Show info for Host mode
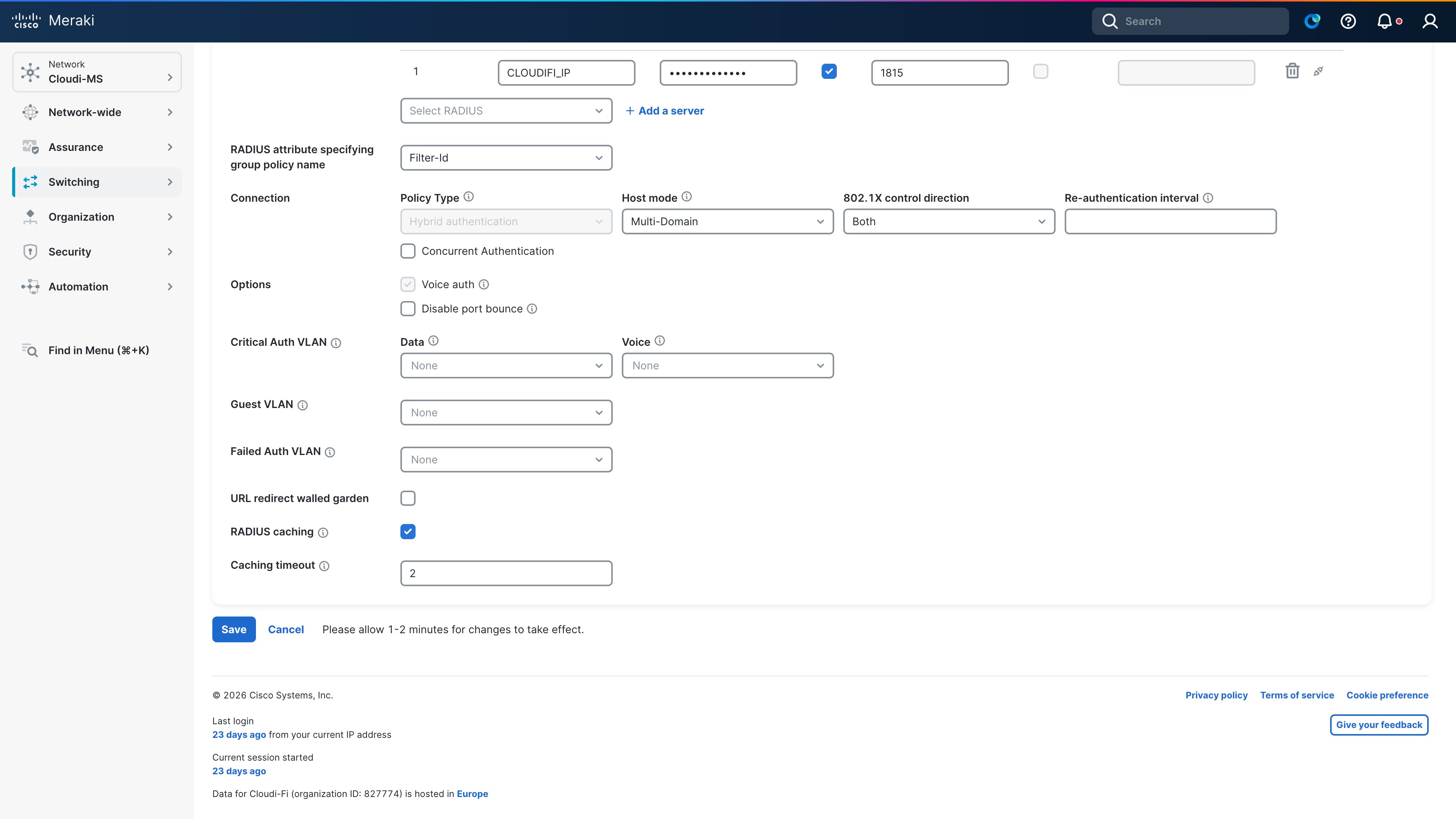The image size is (1456, 819). 686,197
